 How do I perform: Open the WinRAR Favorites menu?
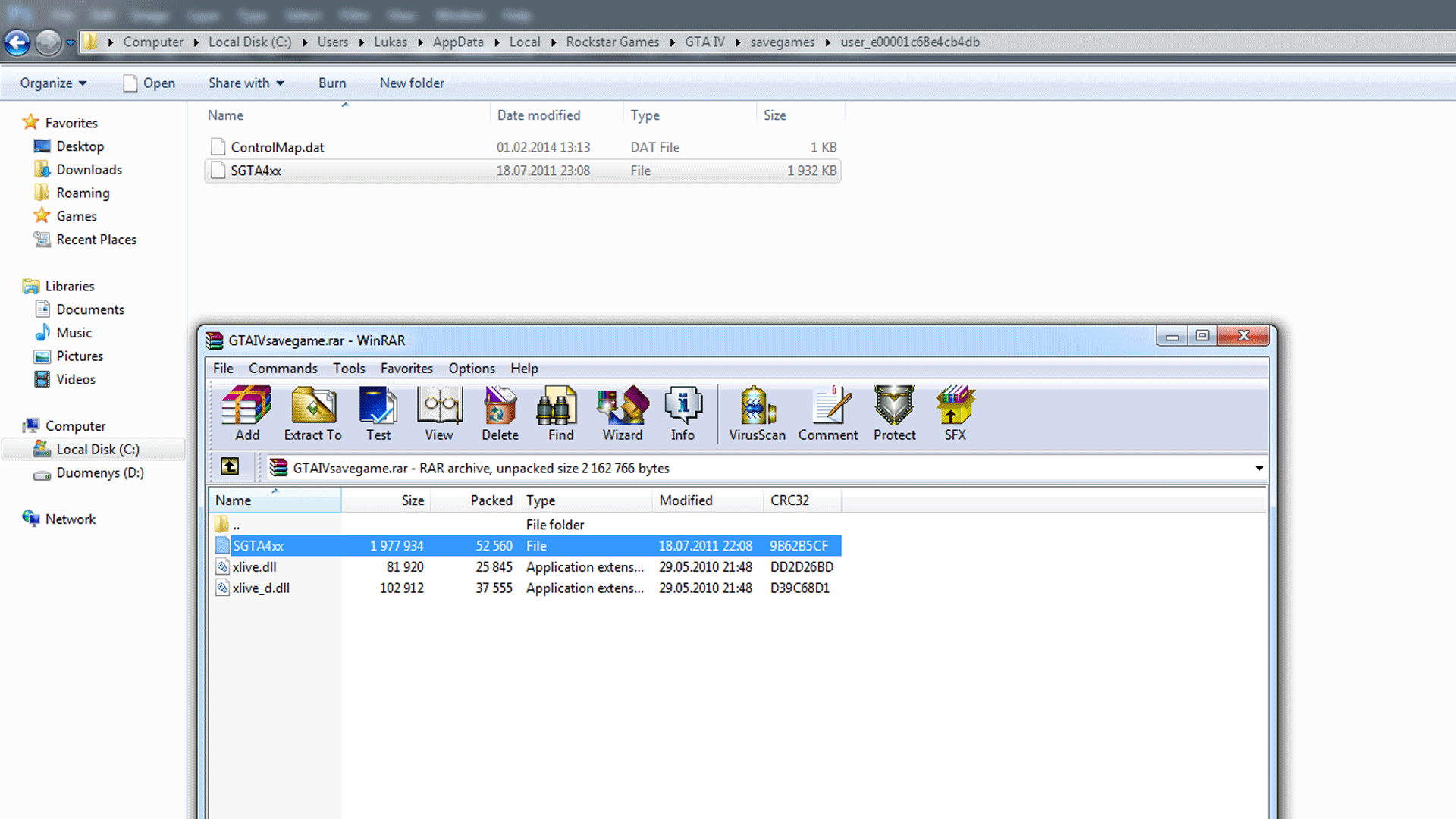pos(406,369)
